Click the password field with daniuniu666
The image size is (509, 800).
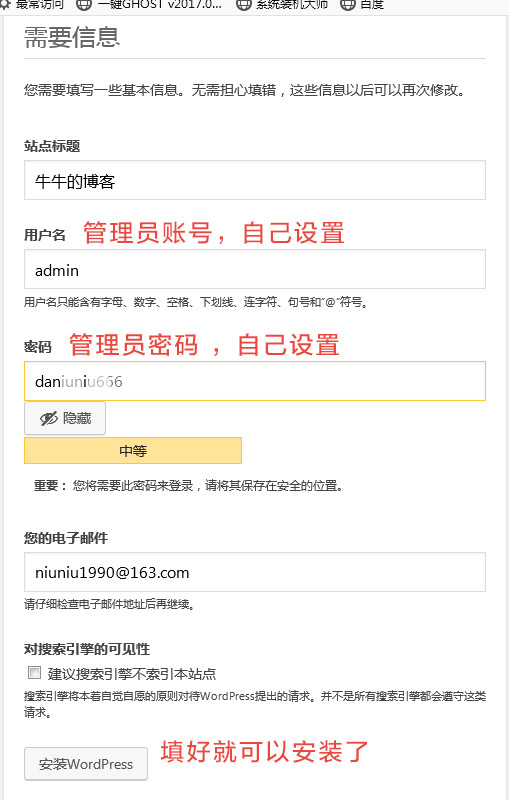[254, 381]
